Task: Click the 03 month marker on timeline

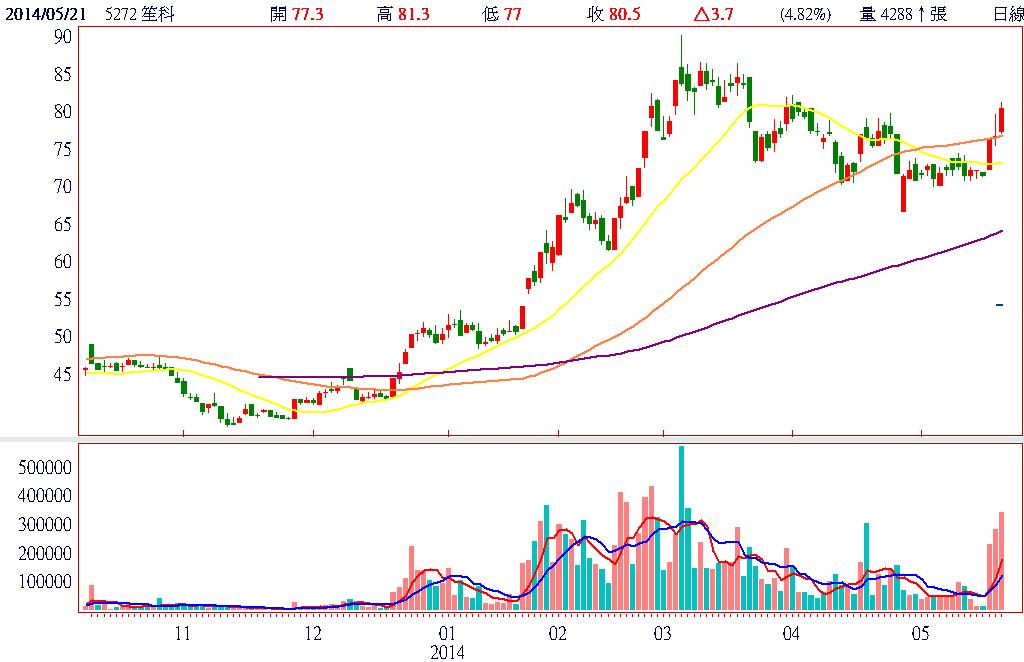Action: (663, 633)
